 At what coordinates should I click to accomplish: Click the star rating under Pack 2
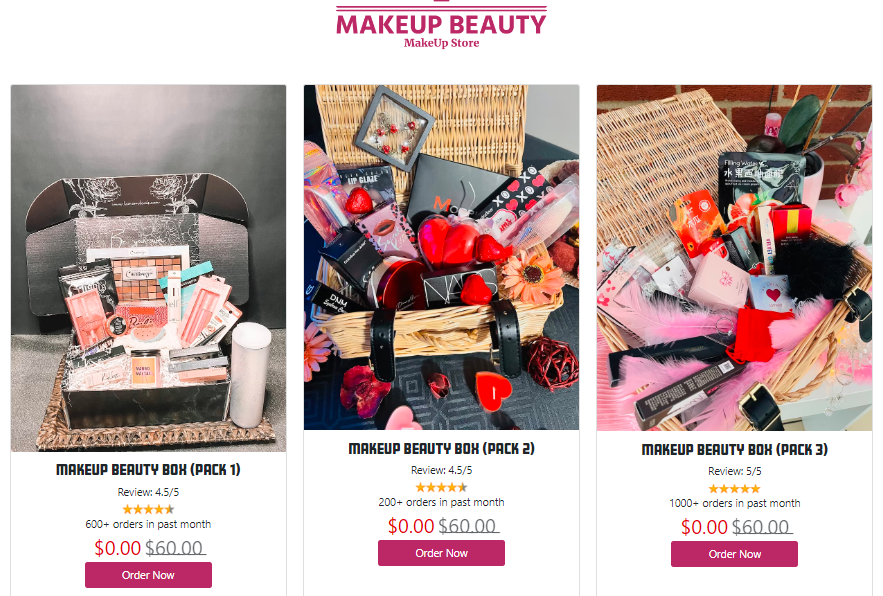(x=441, y=487)
